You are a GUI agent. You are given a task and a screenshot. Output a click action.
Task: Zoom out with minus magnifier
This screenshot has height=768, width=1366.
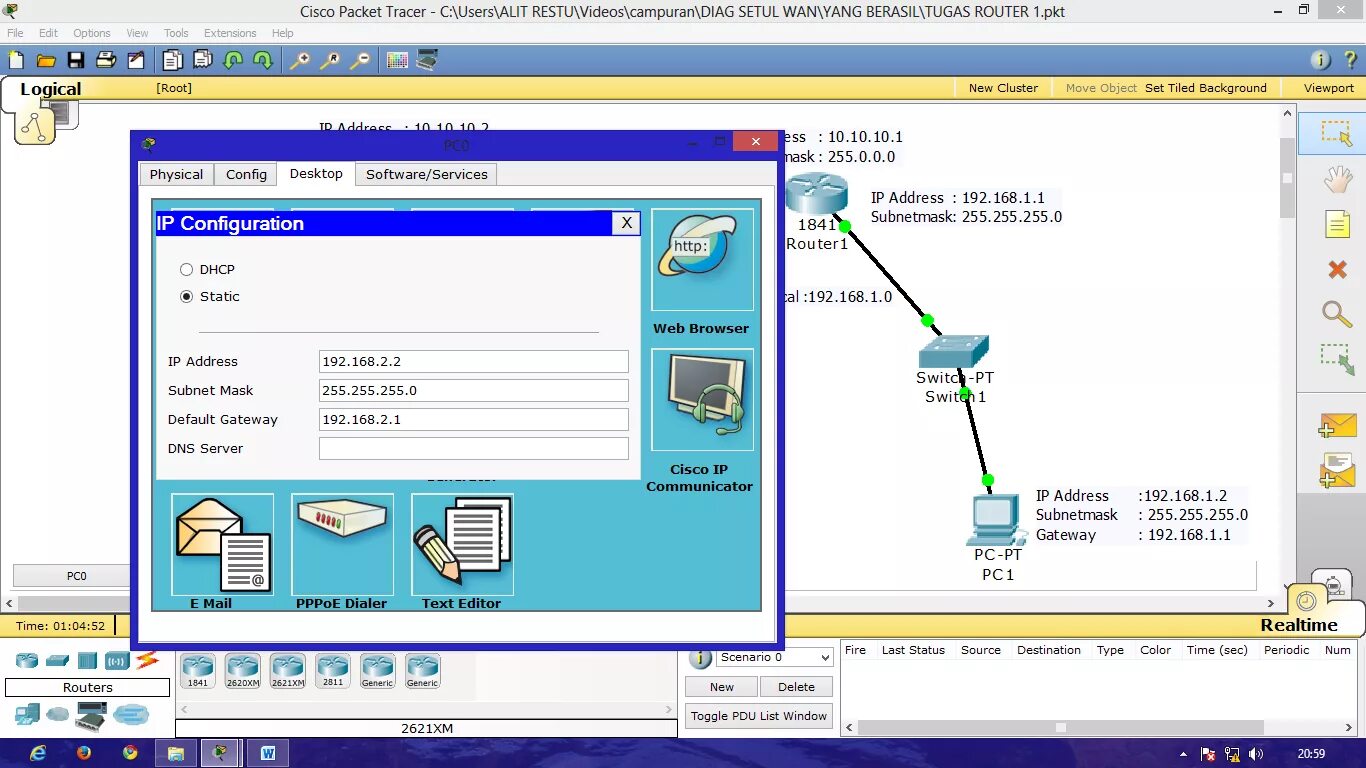pyautogui.click(x=360, y=60)
